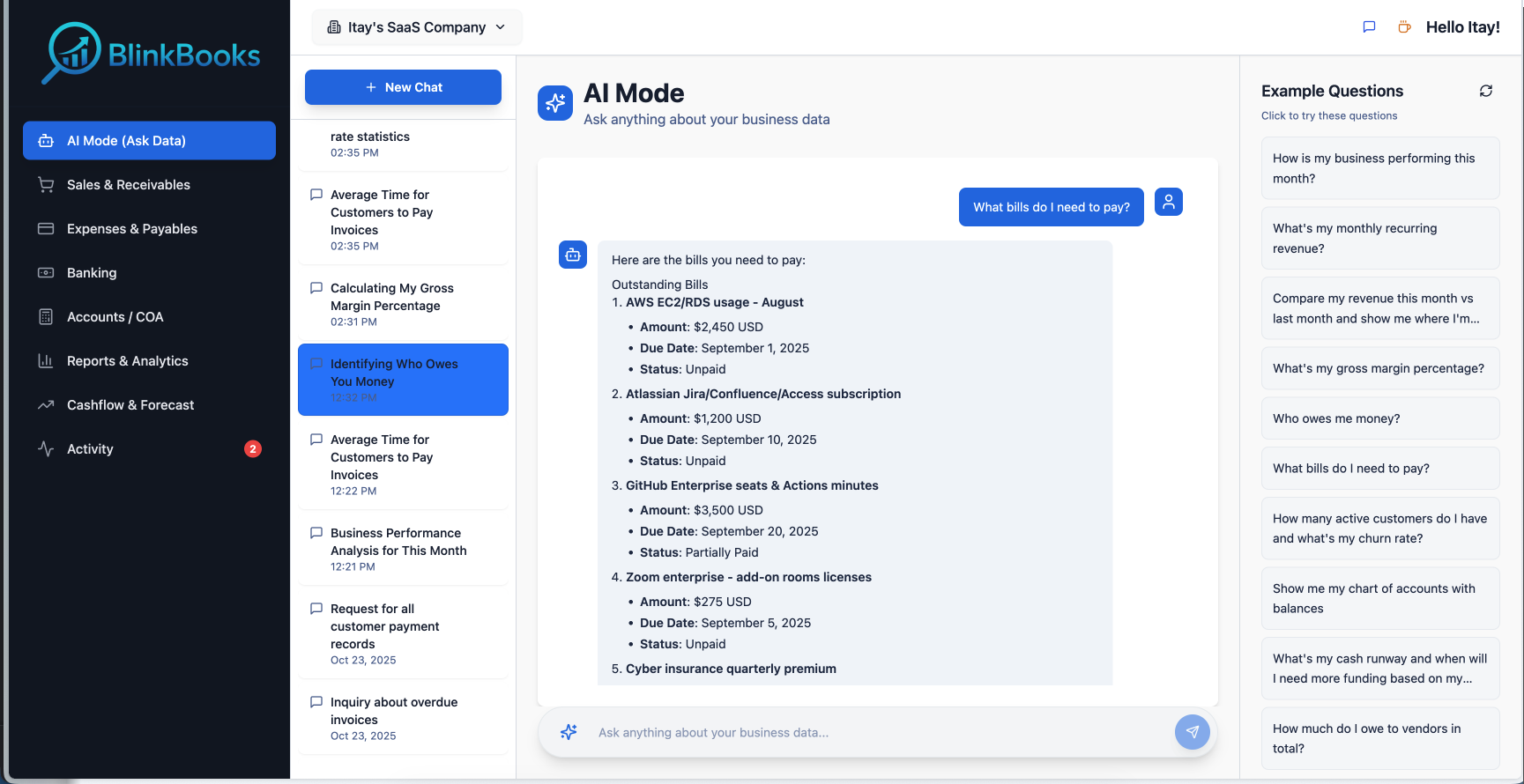Viewport: 1524px width, 784px height.
Task: Click AWS EC2/RDS usage - August bill title
Action: coord(715,302)
